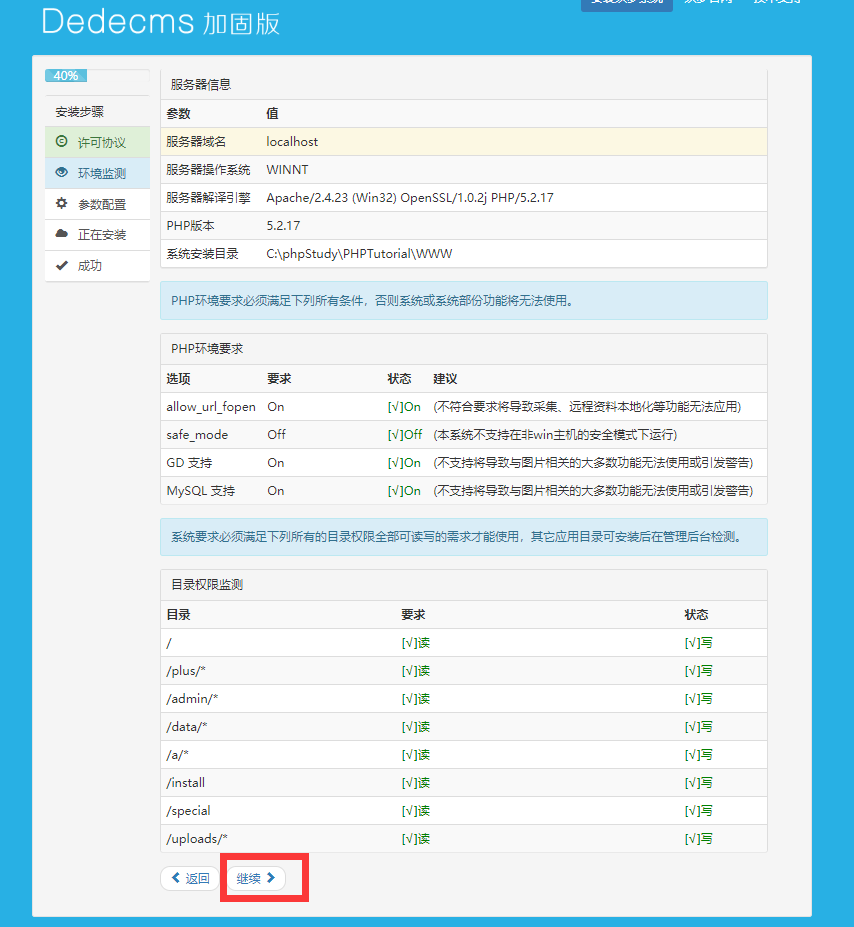854x927 pixels.
Task: Click the [√]On status for allow_url_fopen
Action: click(404, 407)
